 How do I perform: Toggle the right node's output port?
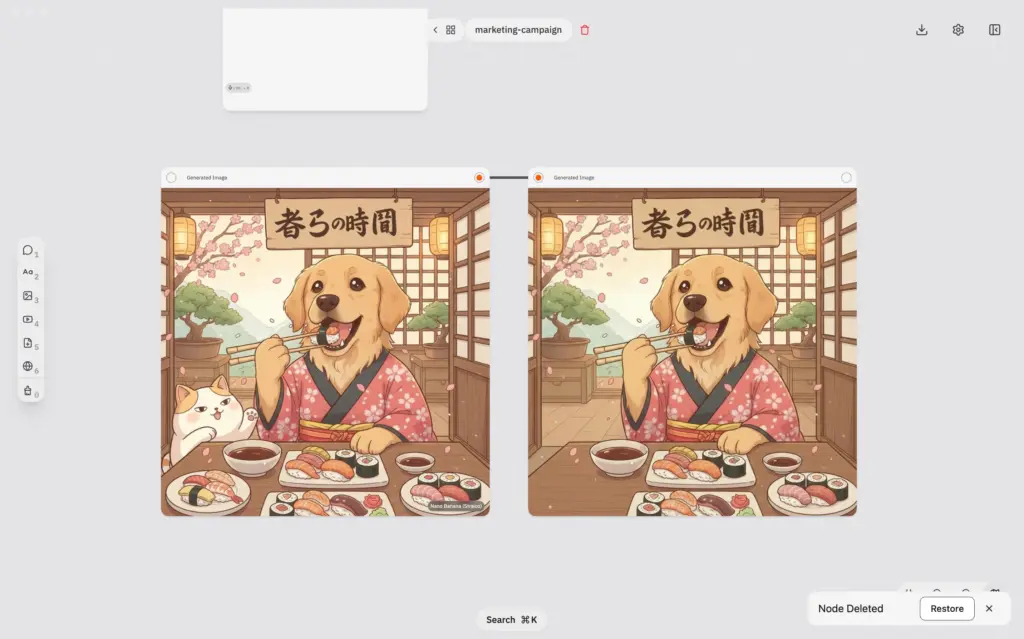(x=846, y=176)
